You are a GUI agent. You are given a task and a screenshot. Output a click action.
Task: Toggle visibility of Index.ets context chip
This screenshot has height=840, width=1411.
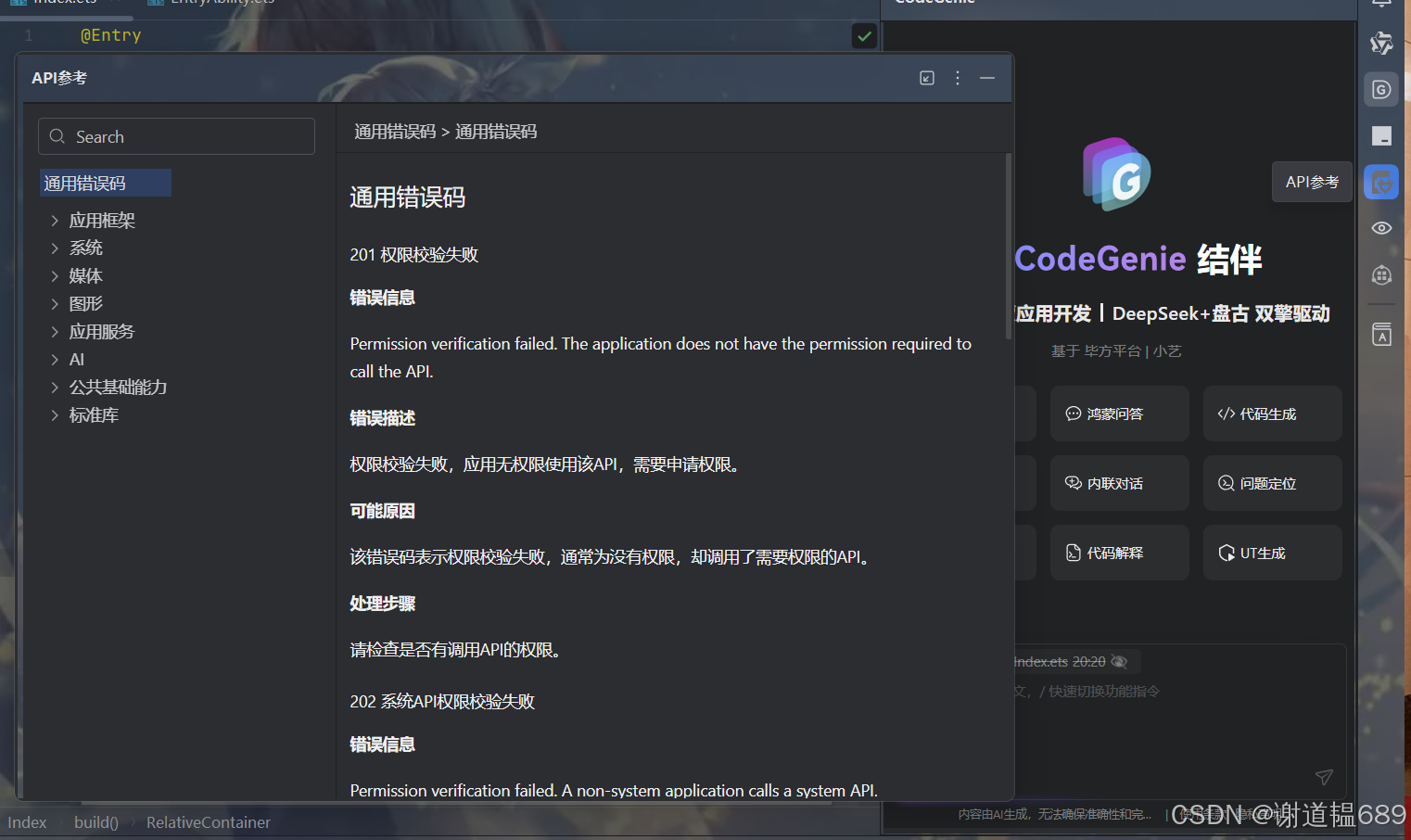(1119, 662)
